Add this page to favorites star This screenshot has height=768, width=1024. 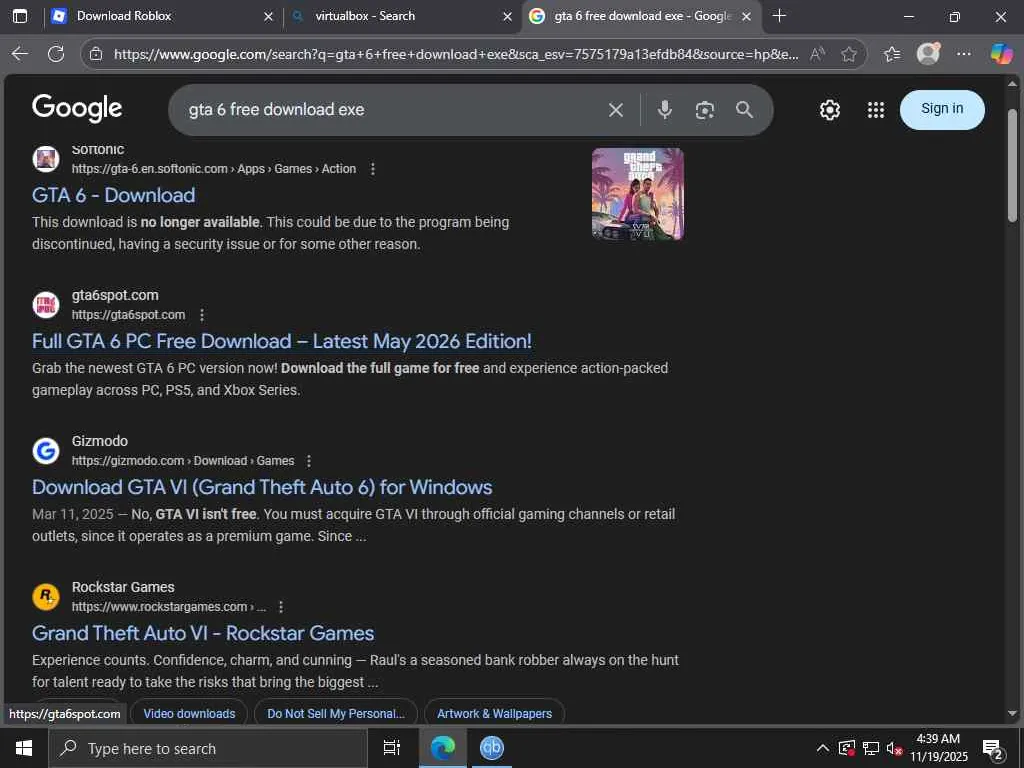[848, 54]
